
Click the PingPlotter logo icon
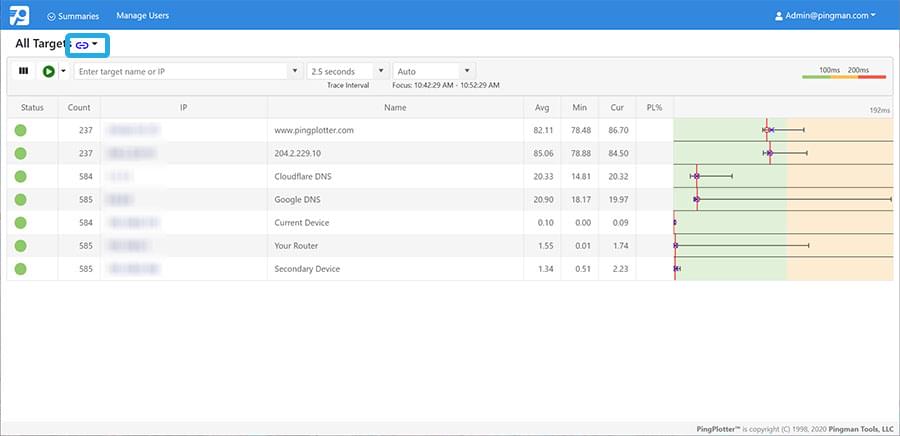(x=19, y=15)
